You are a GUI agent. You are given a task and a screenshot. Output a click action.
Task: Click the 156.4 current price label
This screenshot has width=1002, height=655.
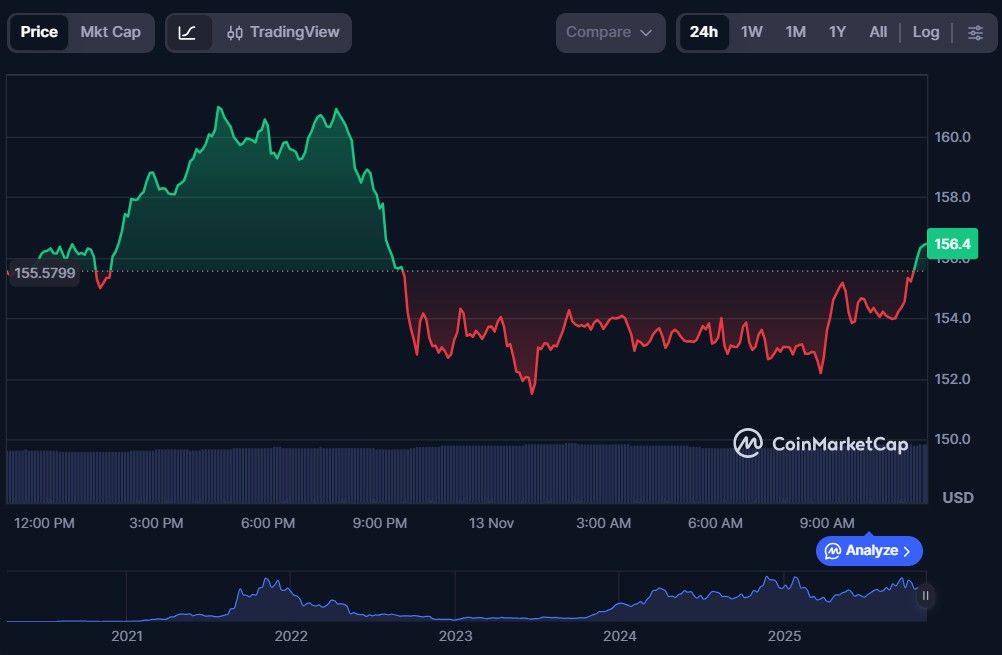[950, 243]
